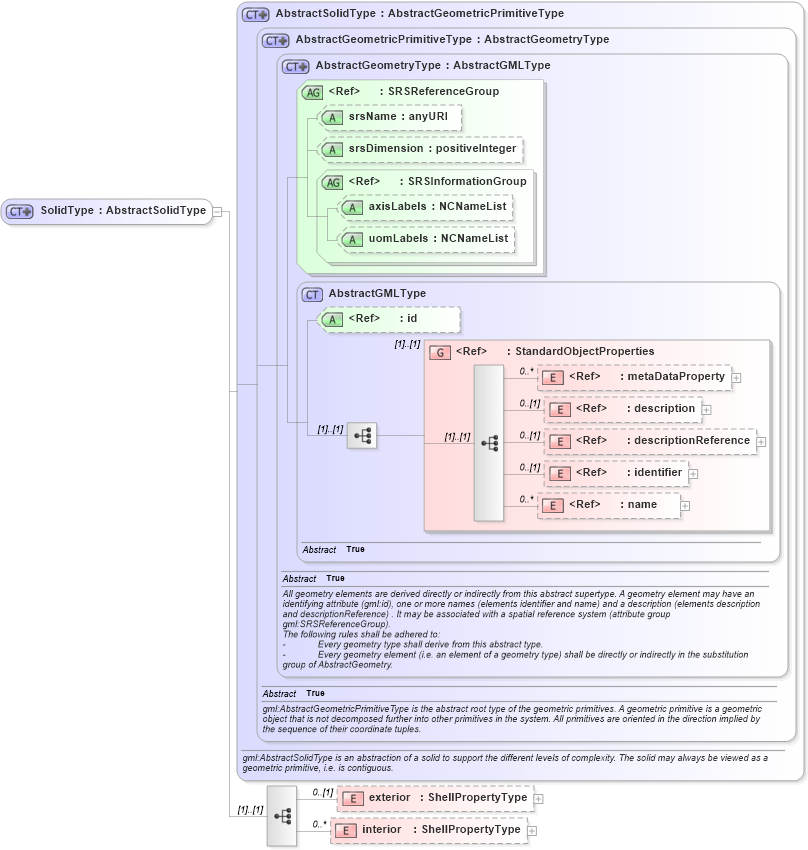Select the AbstractGMLType title text
The width and height of the screenshot is (808, 850).
(377, 293)
